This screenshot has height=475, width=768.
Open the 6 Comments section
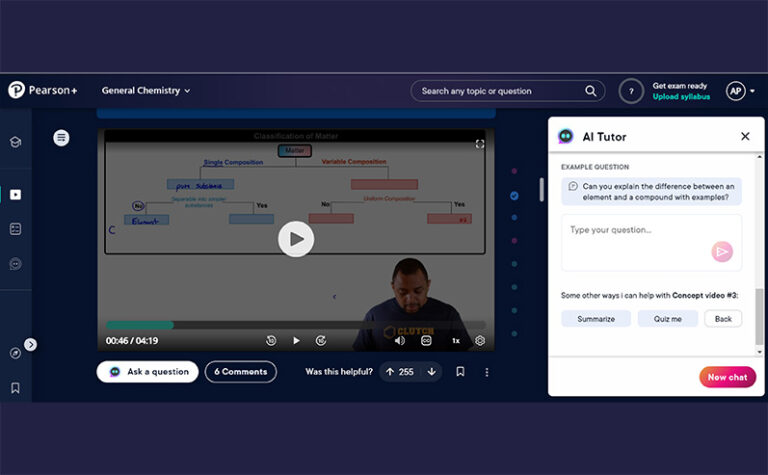click(240, 372)
